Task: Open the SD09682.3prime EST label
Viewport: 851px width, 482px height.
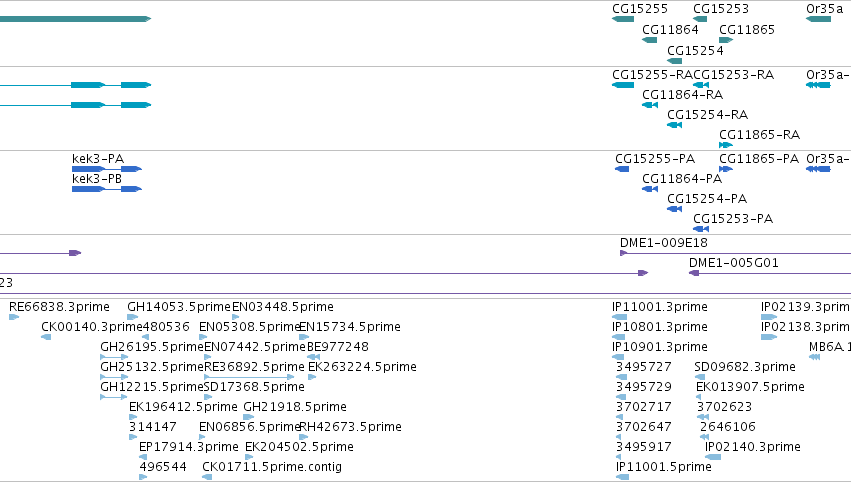Action: click(x=745, y=367)
